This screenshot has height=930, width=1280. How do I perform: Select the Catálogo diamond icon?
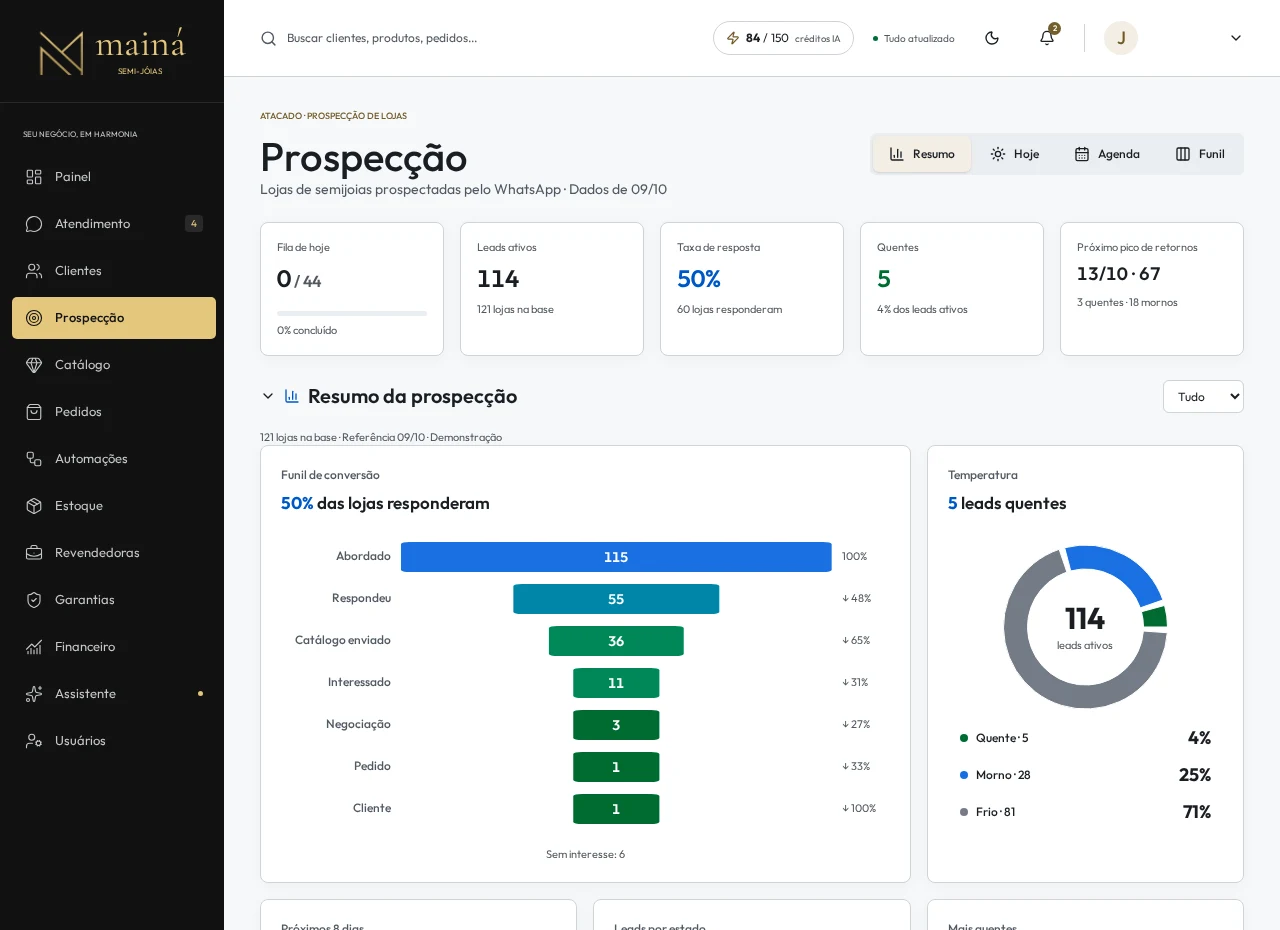click(34, 365)
